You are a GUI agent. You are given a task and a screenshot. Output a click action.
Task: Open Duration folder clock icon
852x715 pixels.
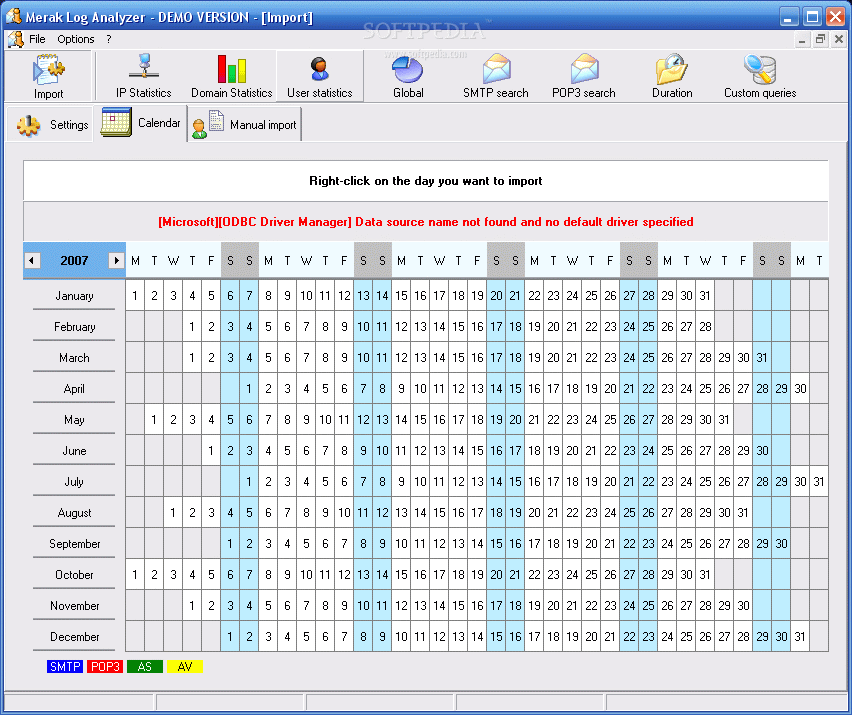click(672, 68)
